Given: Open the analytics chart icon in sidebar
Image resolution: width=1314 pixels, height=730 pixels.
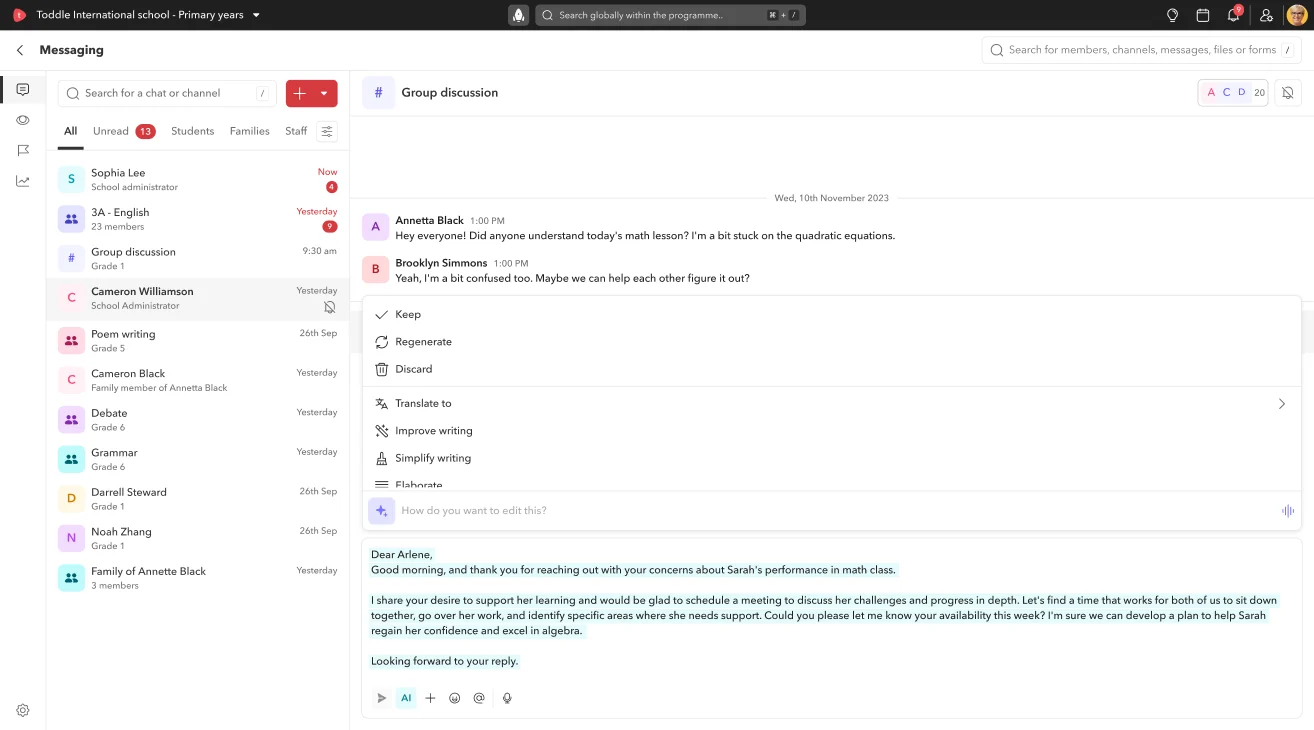Looking at the screenshot, I should point(23,181).
